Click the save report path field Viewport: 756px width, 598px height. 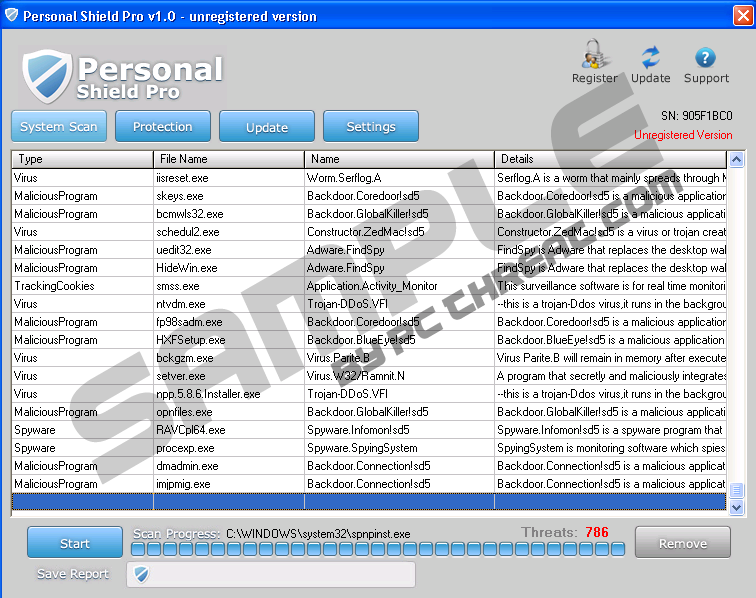(271, 574)
